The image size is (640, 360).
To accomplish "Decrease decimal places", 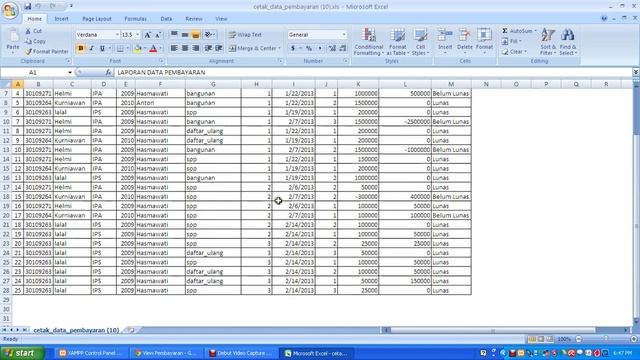I will click(x=343, y=49).
